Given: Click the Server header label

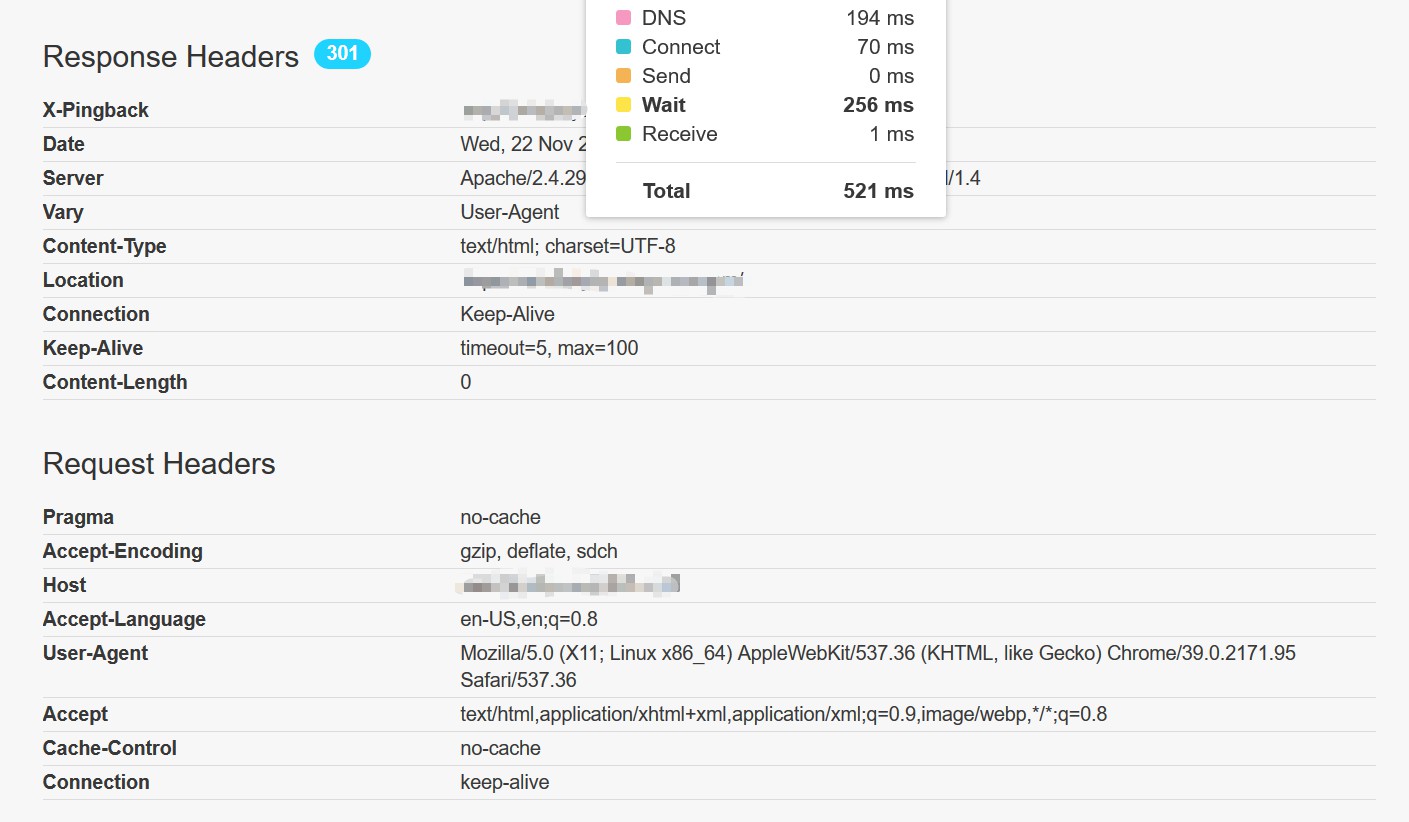Looking at the screenshot, I should 73,178.
